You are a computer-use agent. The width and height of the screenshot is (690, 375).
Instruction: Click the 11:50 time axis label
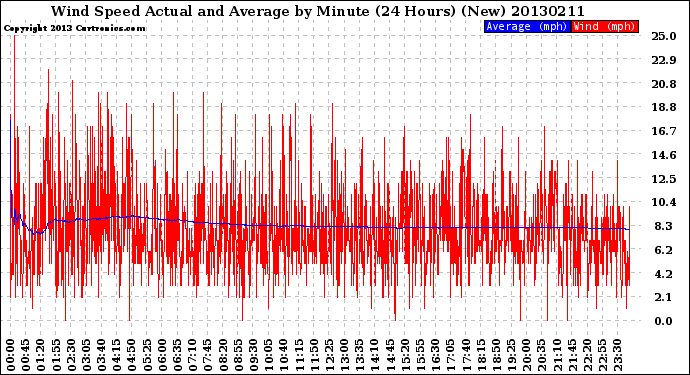314,354
